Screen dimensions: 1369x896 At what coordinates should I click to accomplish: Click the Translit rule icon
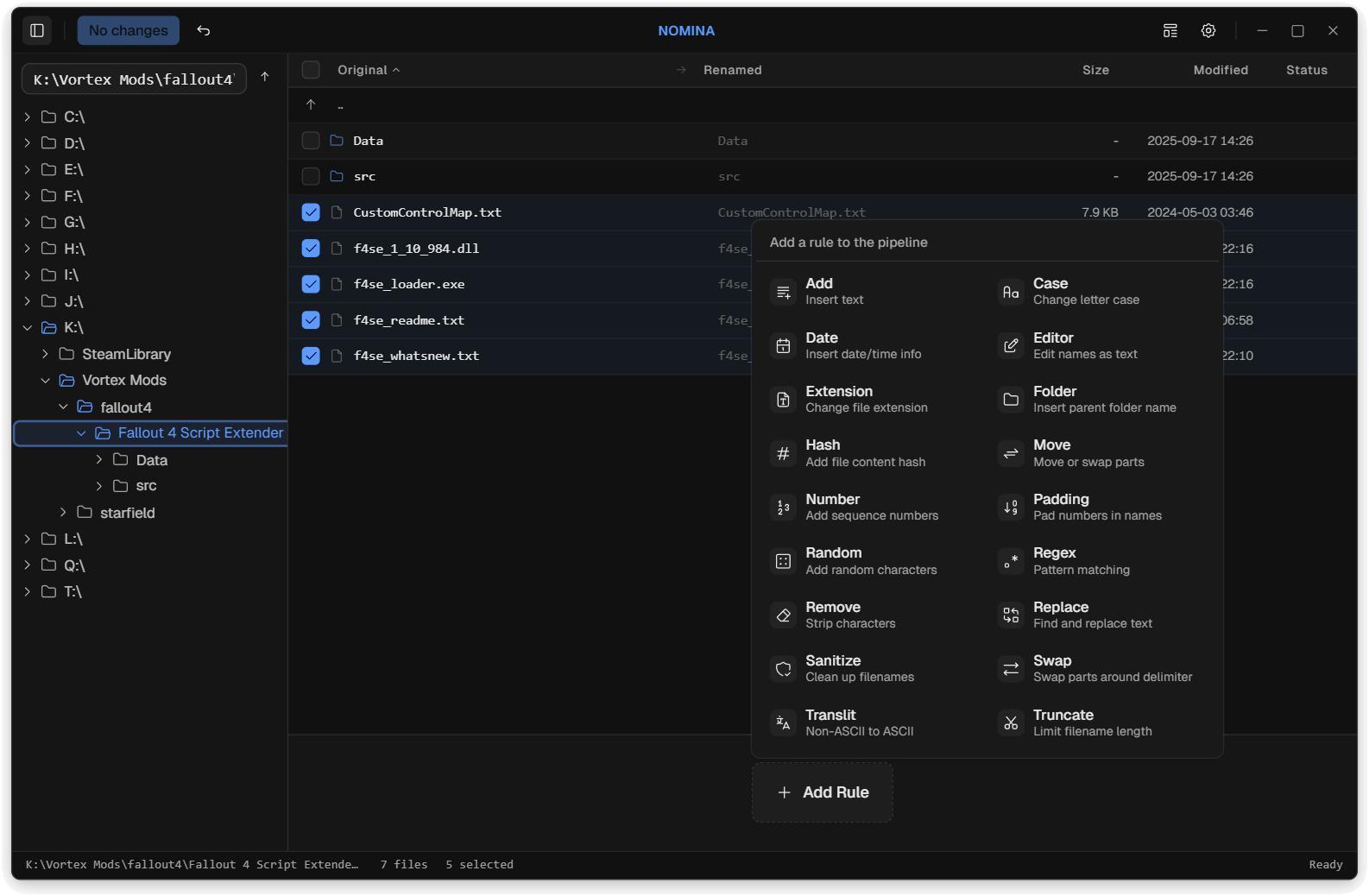click(783, 722)
